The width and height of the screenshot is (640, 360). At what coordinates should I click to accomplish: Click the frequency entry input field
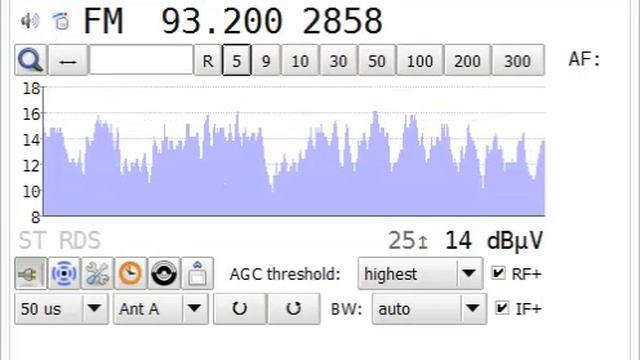point(141,60)
